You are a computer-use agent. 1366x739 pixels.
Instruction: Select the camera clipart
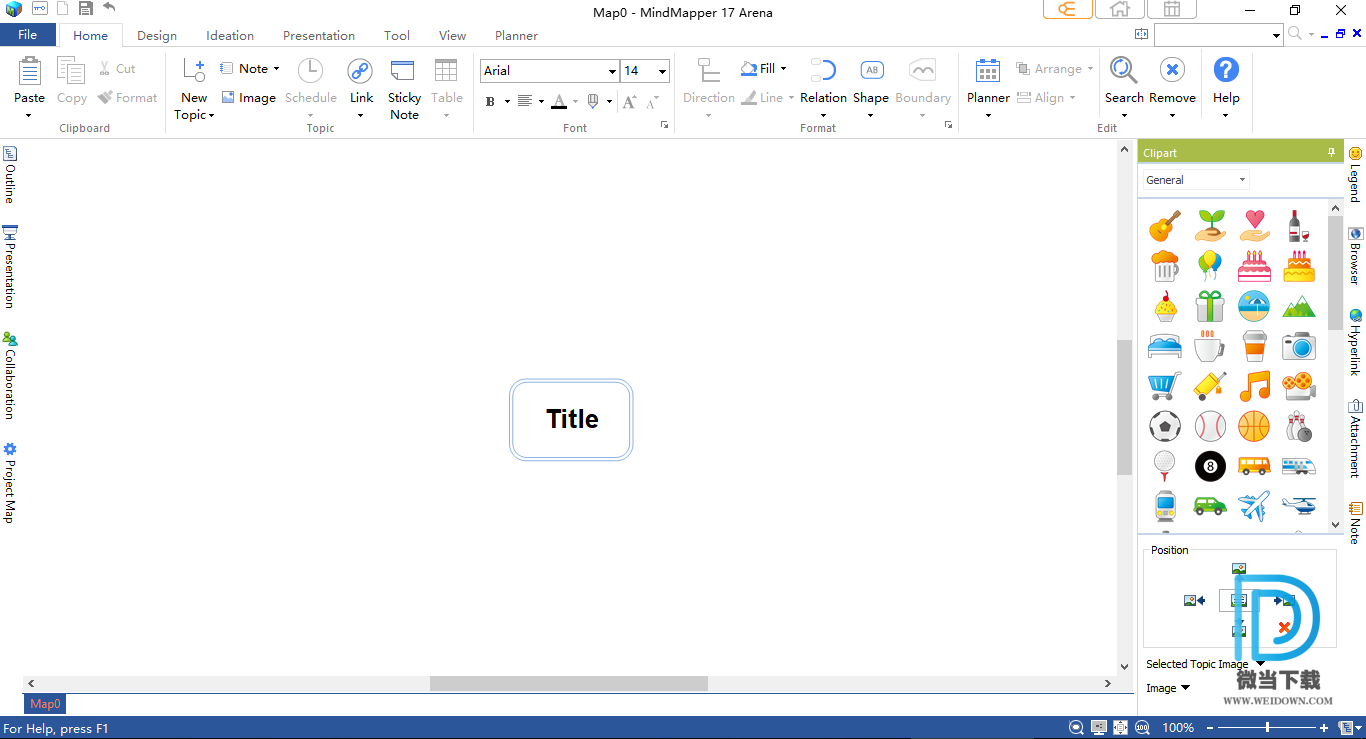pos(1298,346)
